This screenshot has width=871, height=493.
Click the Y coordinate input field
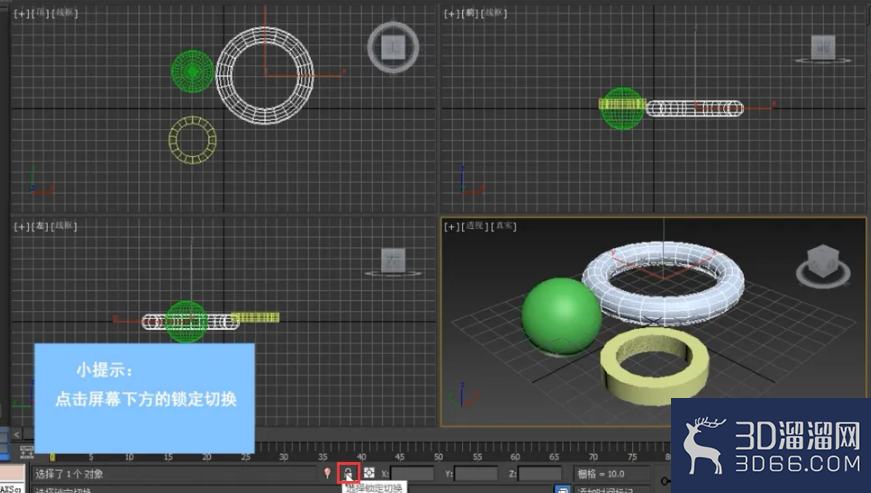[x=475, y=474]
